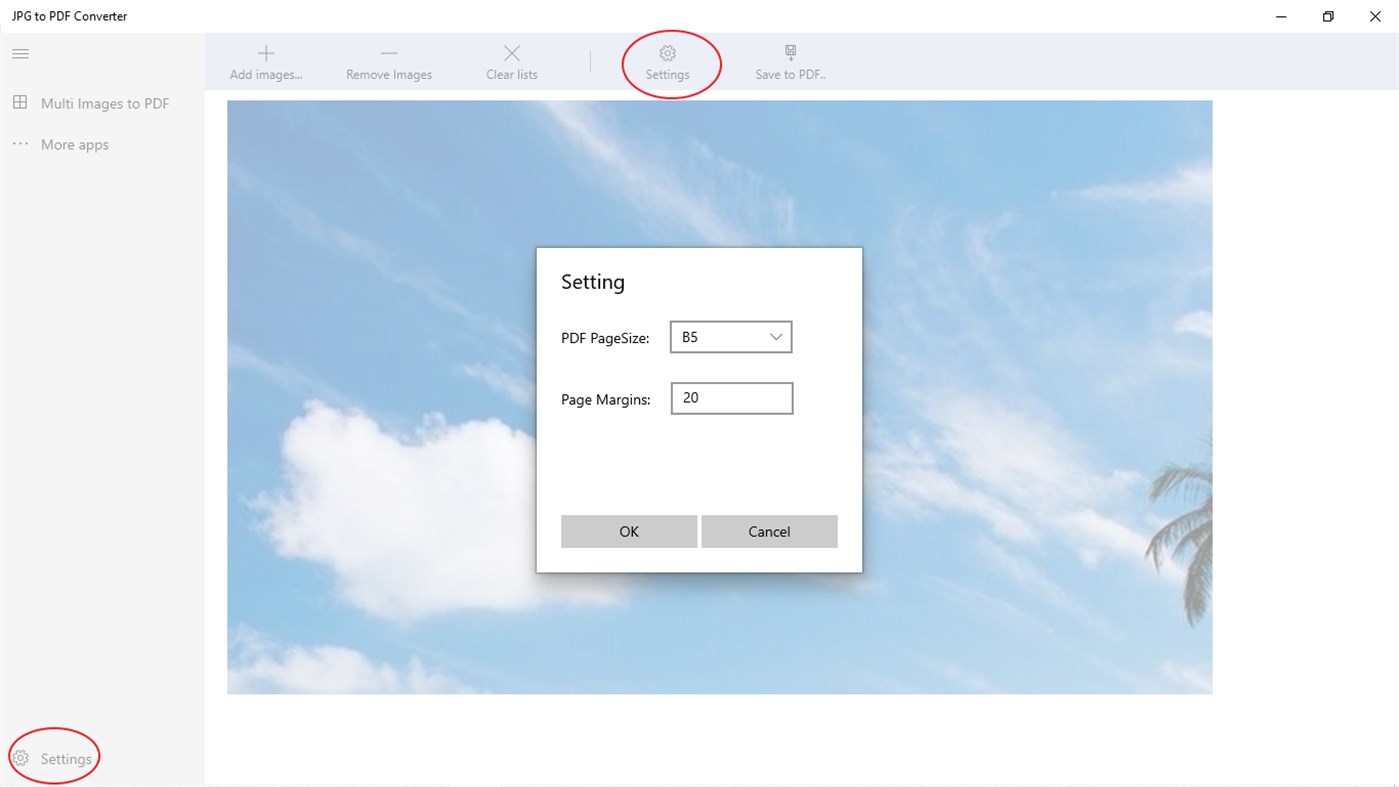The image size is (1399, 787).
Task: Click the Multi Images to PDF grid icon
Action: pos(20,102)
